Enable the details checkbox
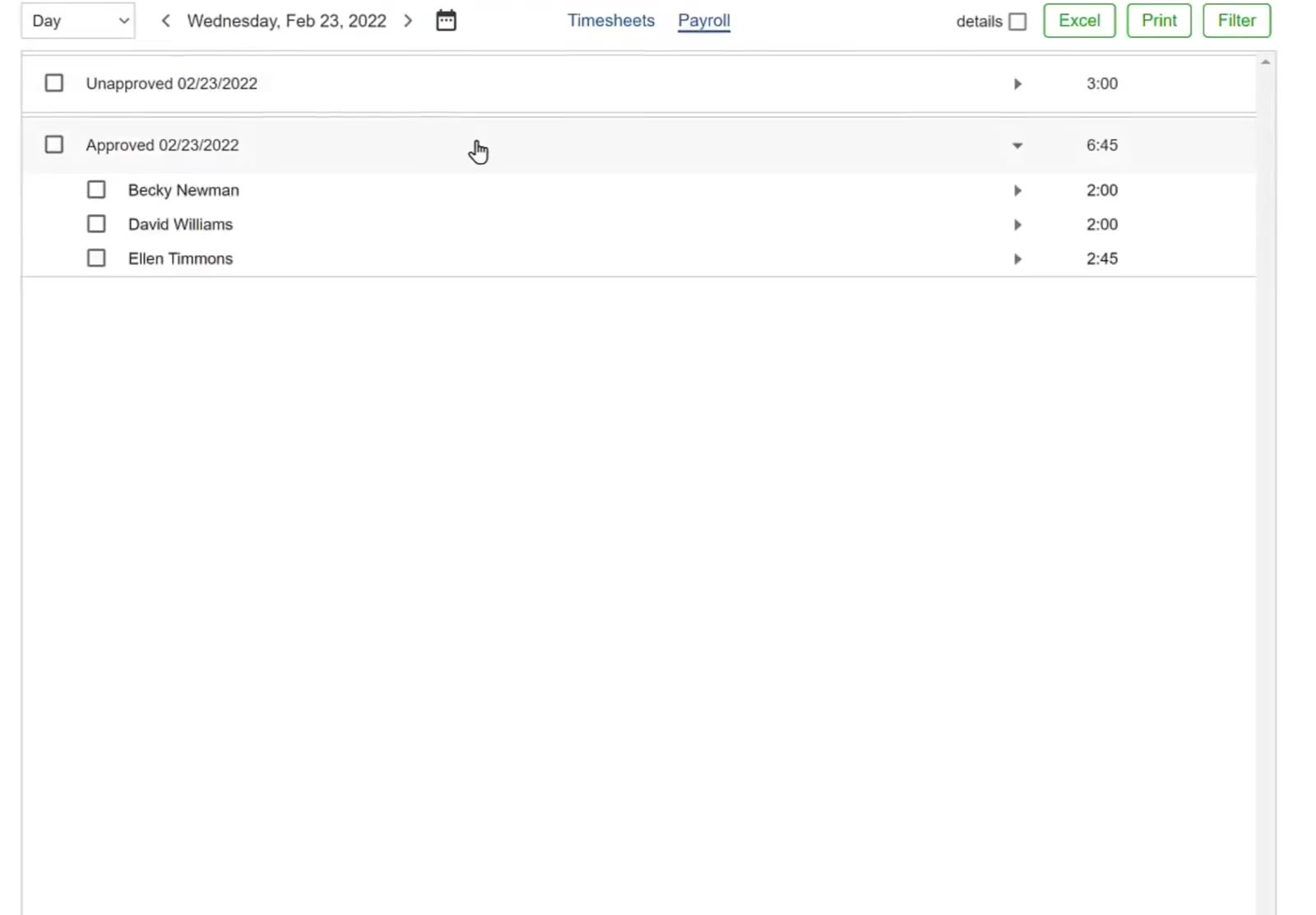The image size is (1316, 915). (x=1017, y=21)
